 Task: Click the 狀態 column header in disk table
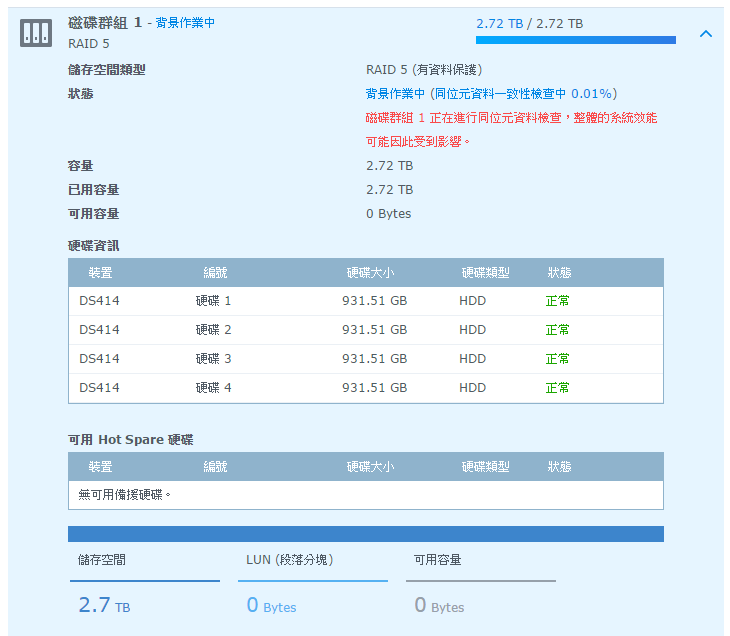point(559,272)
